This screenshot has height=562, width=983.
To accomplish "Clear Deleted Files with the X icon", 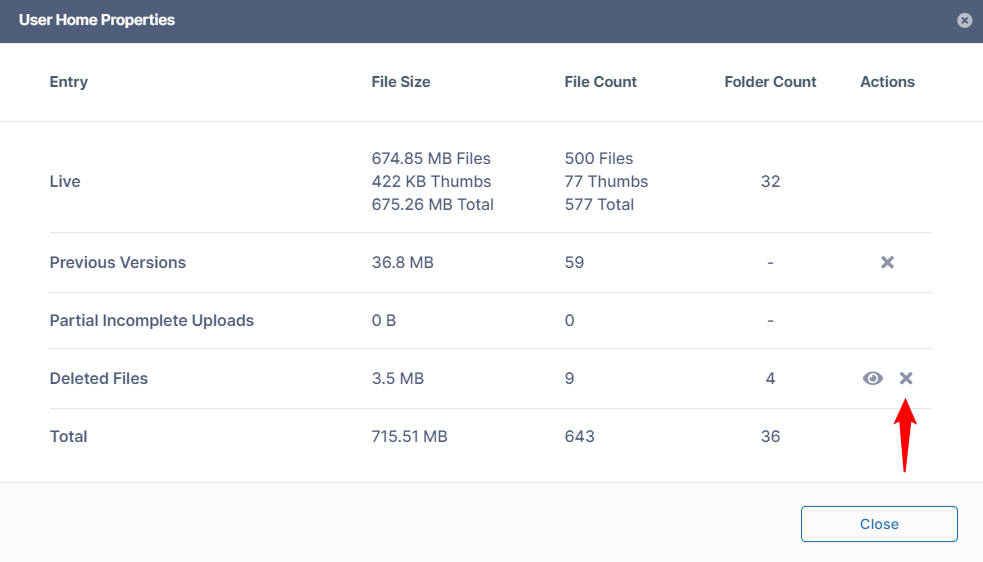I will click(x=906, y=378).
